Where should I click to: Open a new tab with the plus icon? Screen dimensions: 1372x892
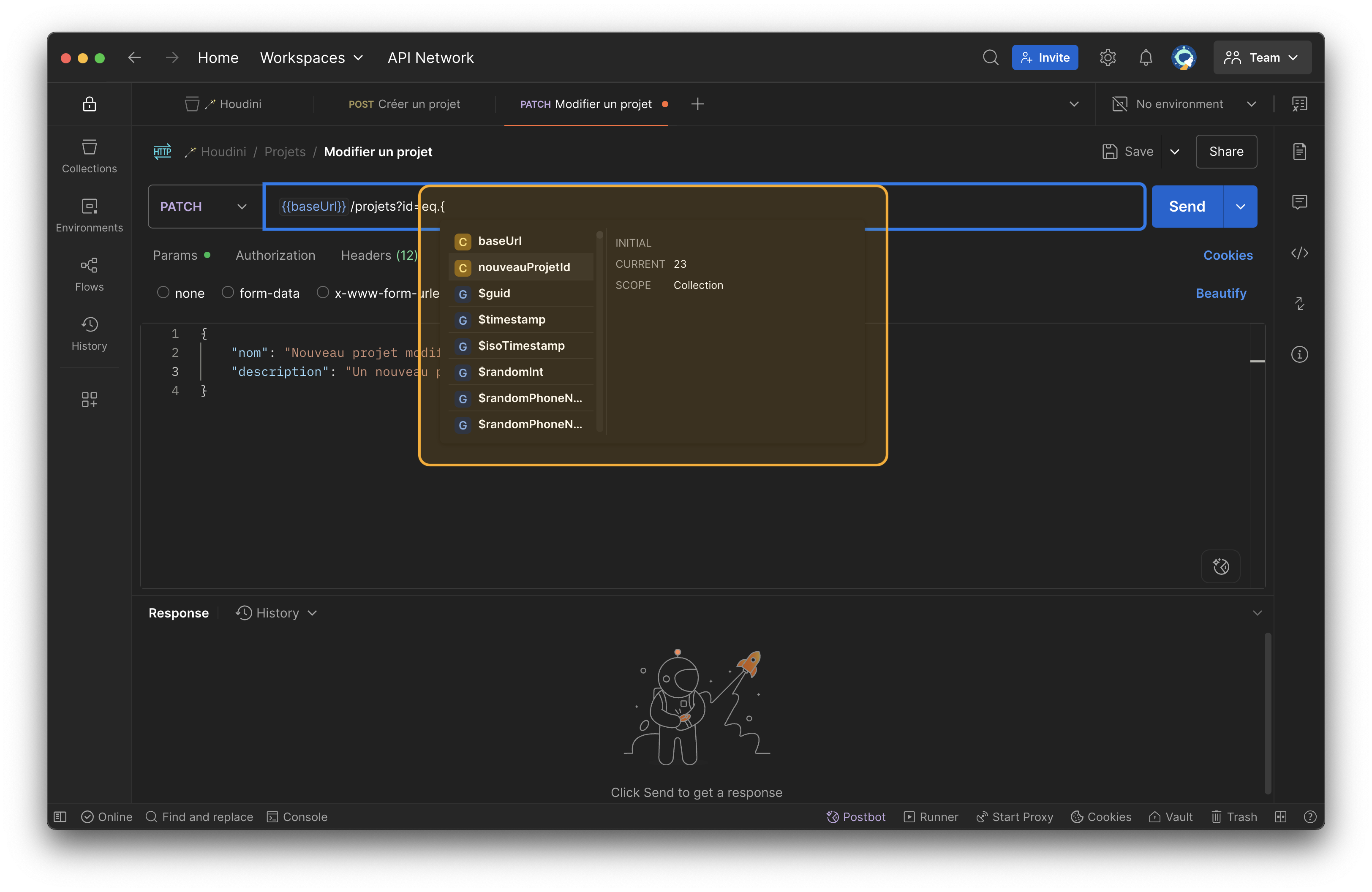point(697,104)
